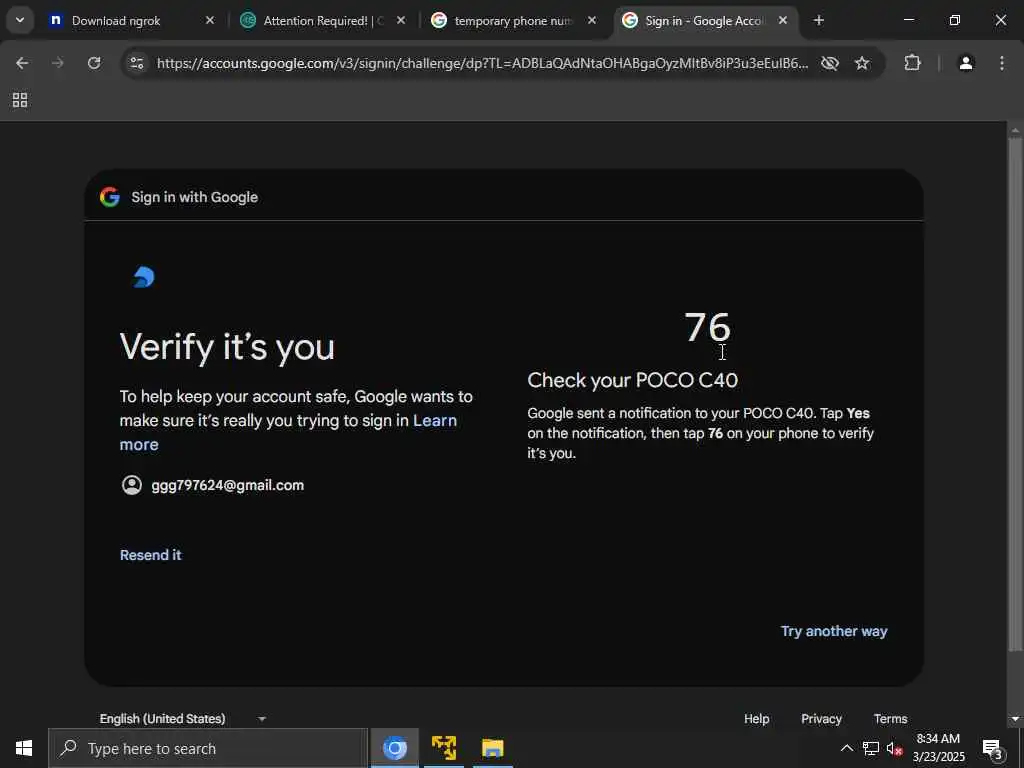Open the clock showing 8:34 AM
The image size is (1024, 768).
coord(938,748)
